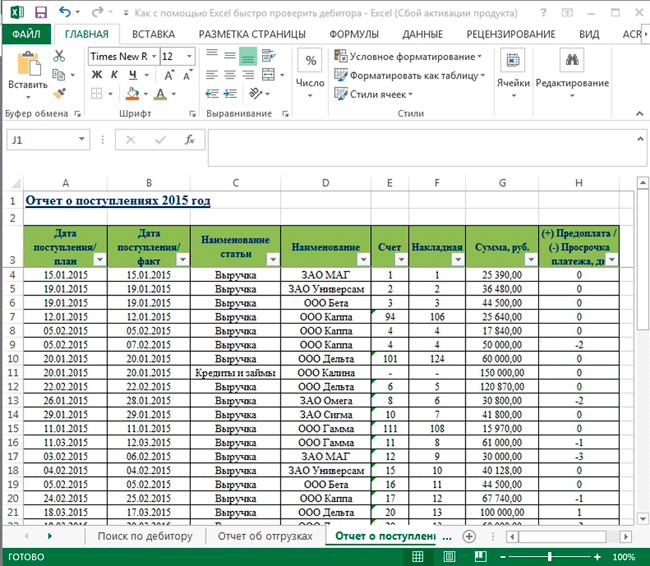Align text to middle vertically

coord(230,56)
